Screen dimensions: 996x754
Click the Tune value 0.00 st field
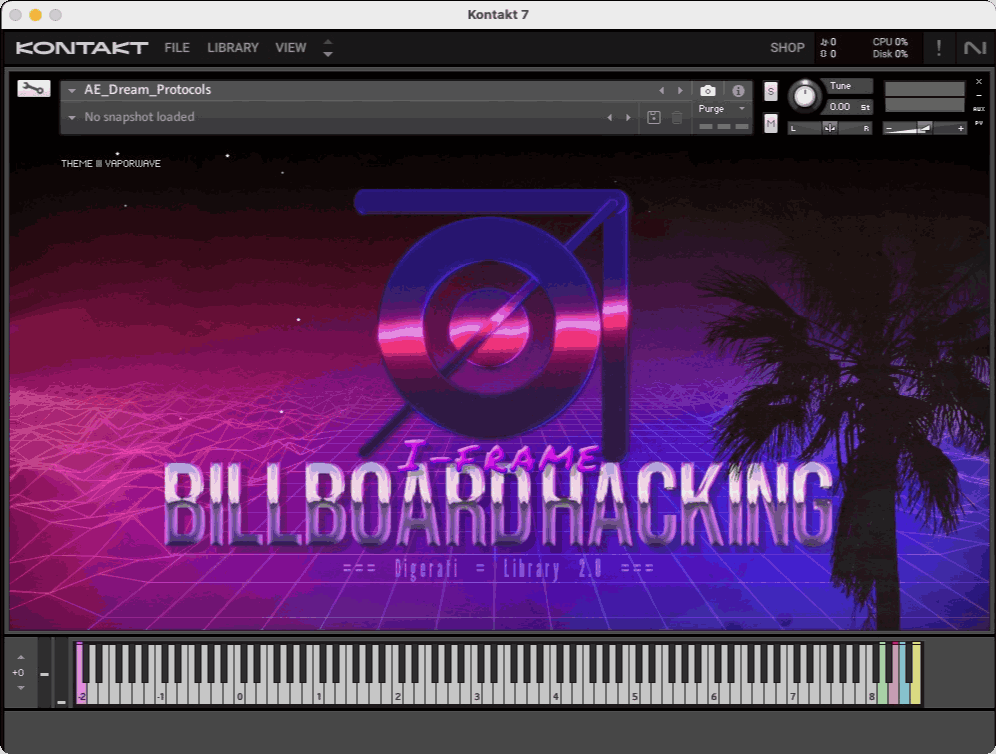(849, 107)
